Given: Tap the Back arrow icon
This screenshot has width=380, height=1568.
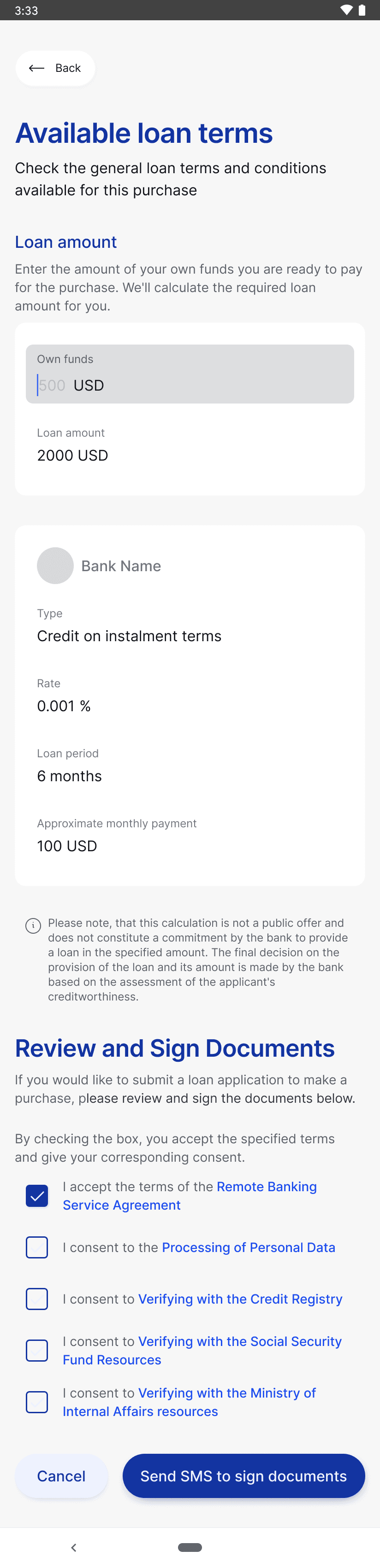Looking at the screenshot, I should click(x=36, y=68).
